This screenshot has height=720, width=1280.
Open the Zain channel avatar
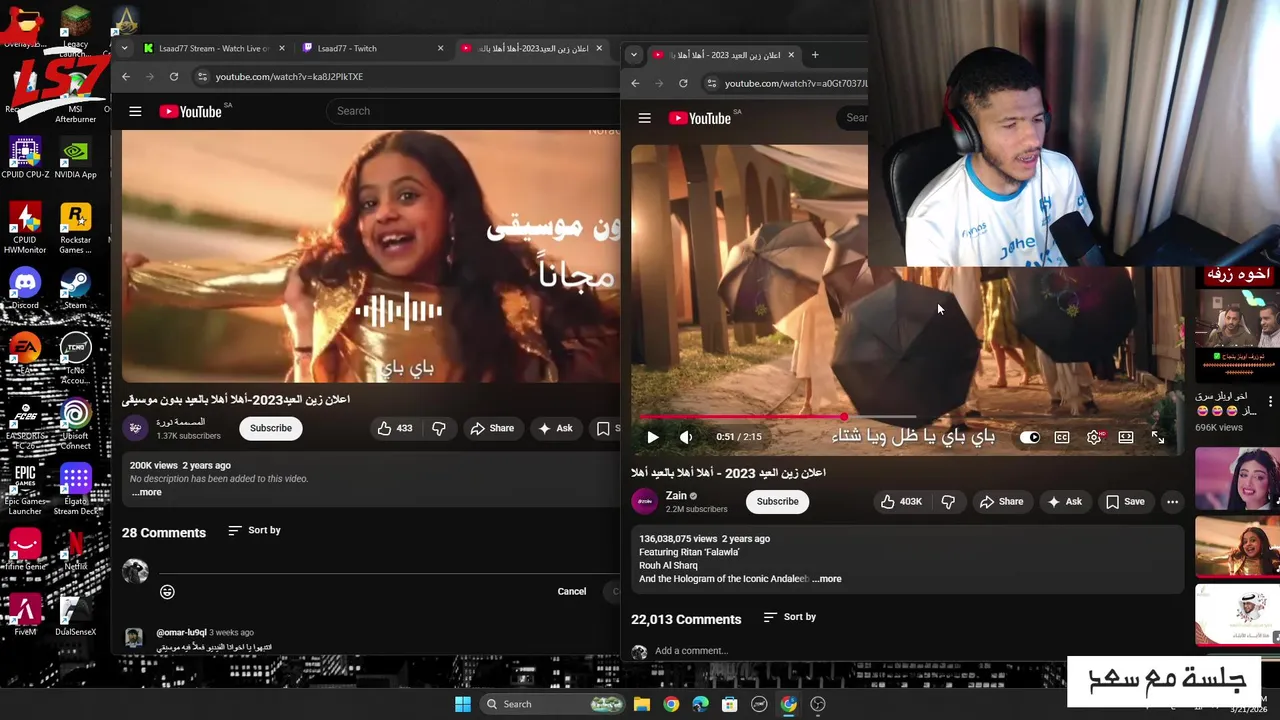click(645, 501)
